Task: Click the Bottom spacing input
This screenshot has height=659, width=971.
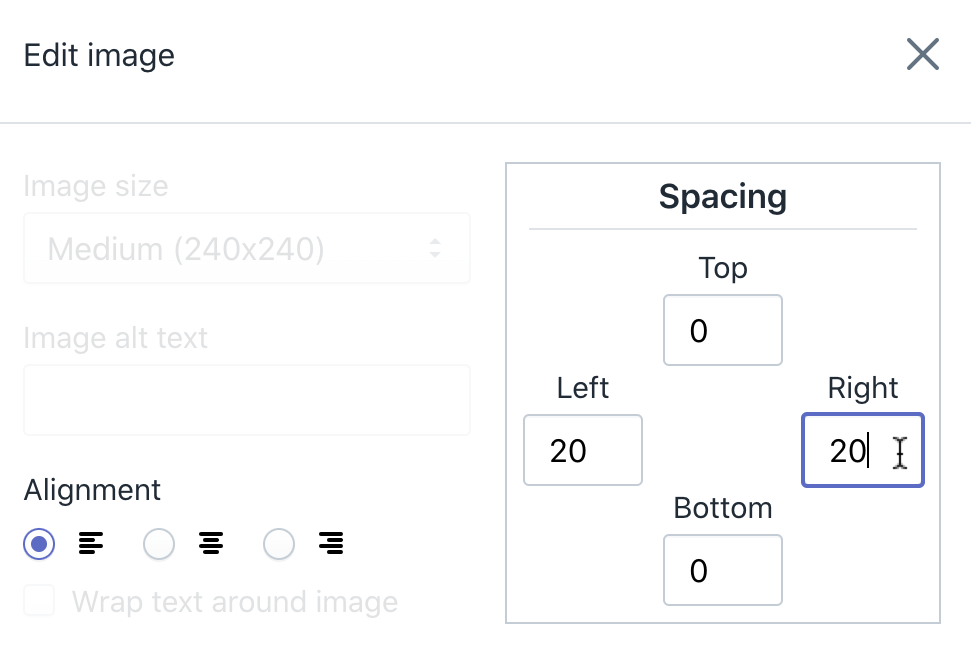Action: pyautogui.click(x=723, y=570)
